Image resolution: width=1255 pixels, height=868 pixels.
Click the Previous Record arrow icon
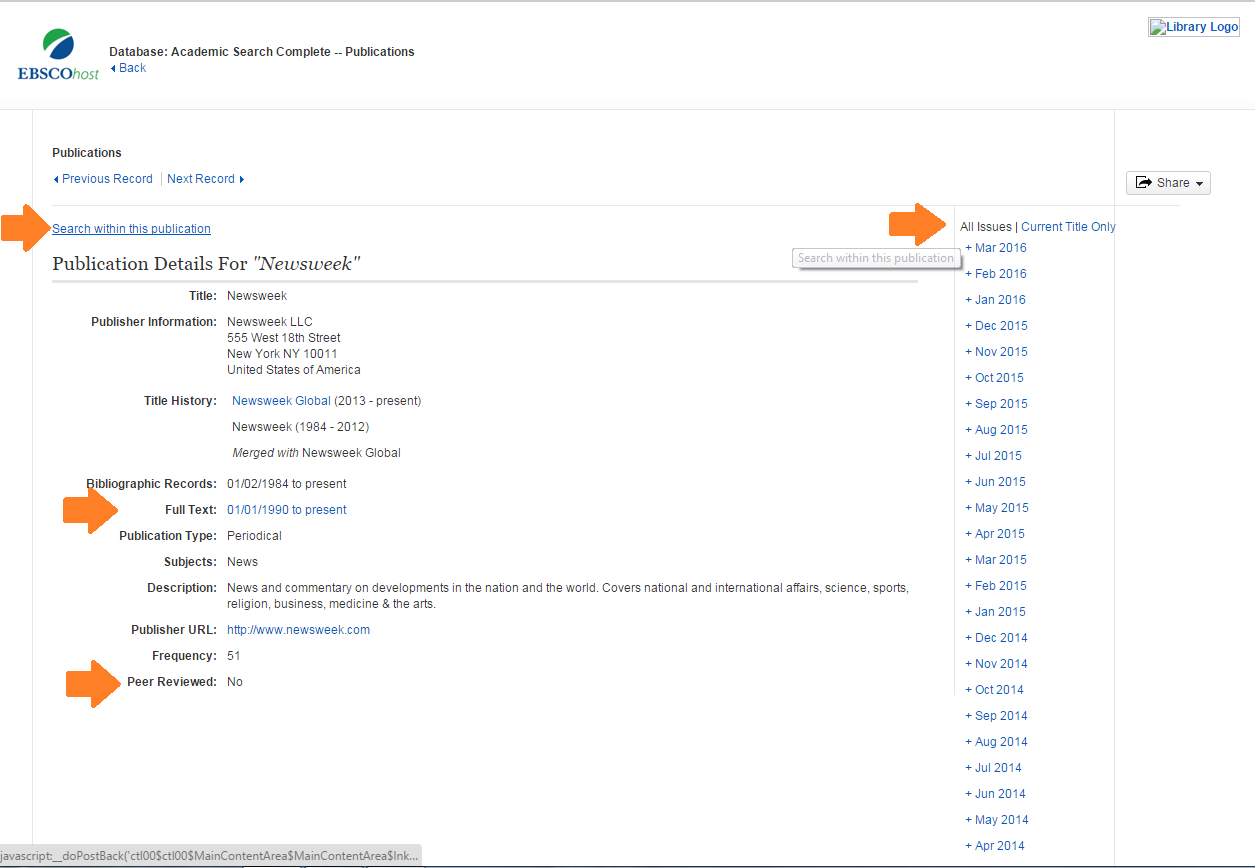[57, 178]
